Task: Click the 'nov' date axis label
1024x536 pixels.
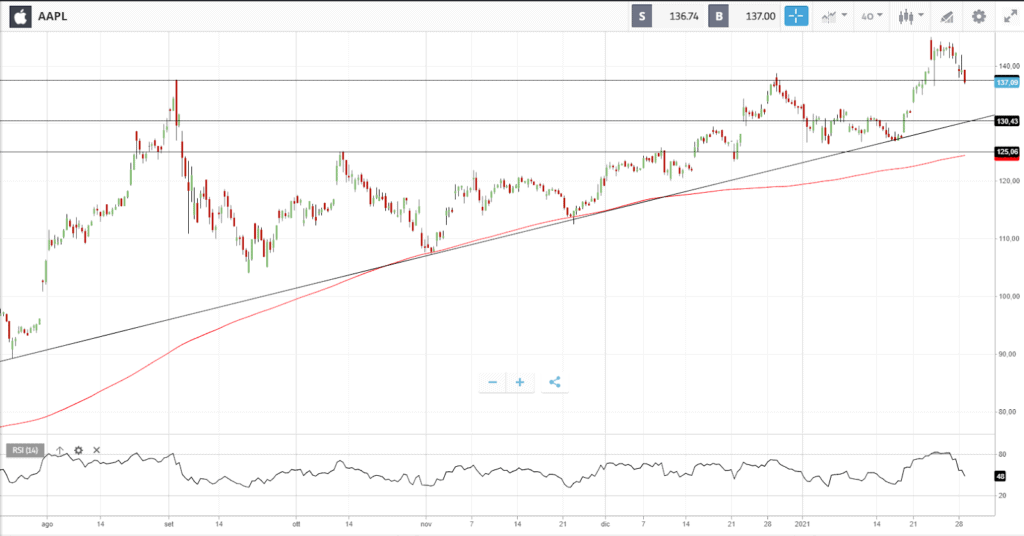Action: click(x=426, y=524)
